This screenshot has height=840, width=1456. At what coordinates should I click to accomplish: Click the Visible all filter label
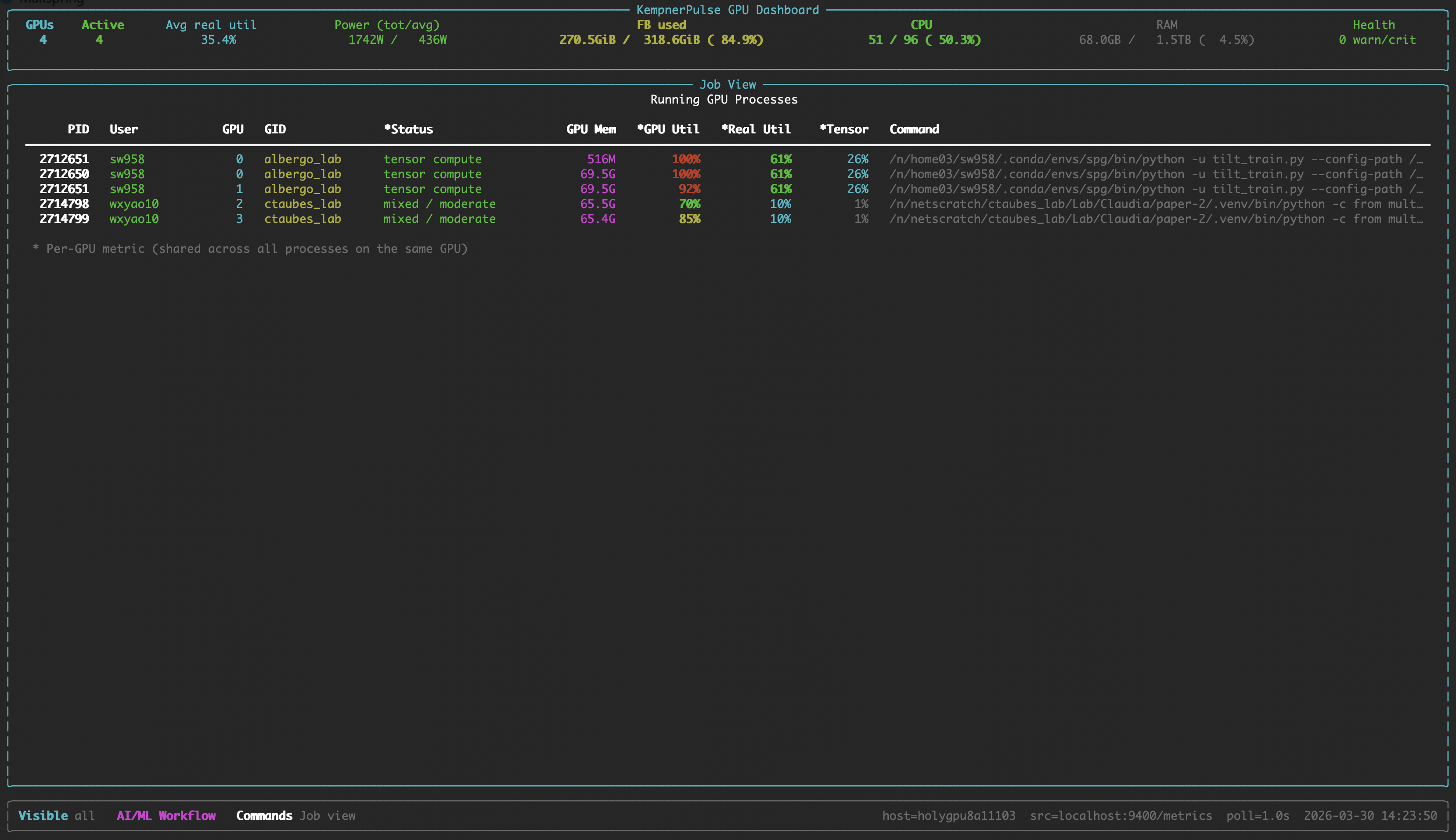click(x=56, y=815)
